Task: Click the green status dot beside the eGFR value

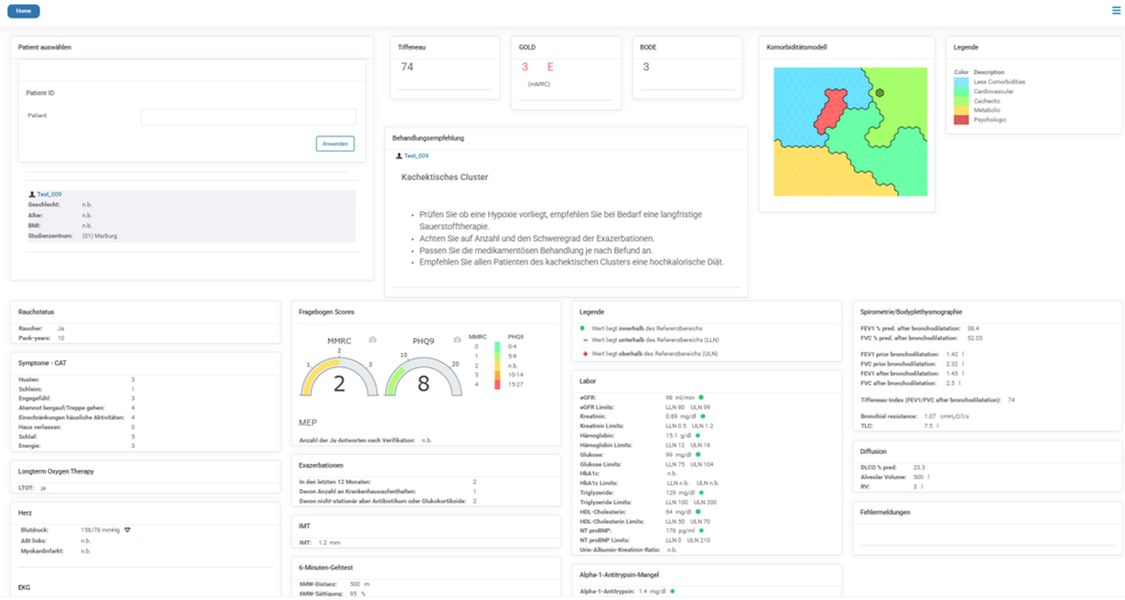Action: pos(701,398)
